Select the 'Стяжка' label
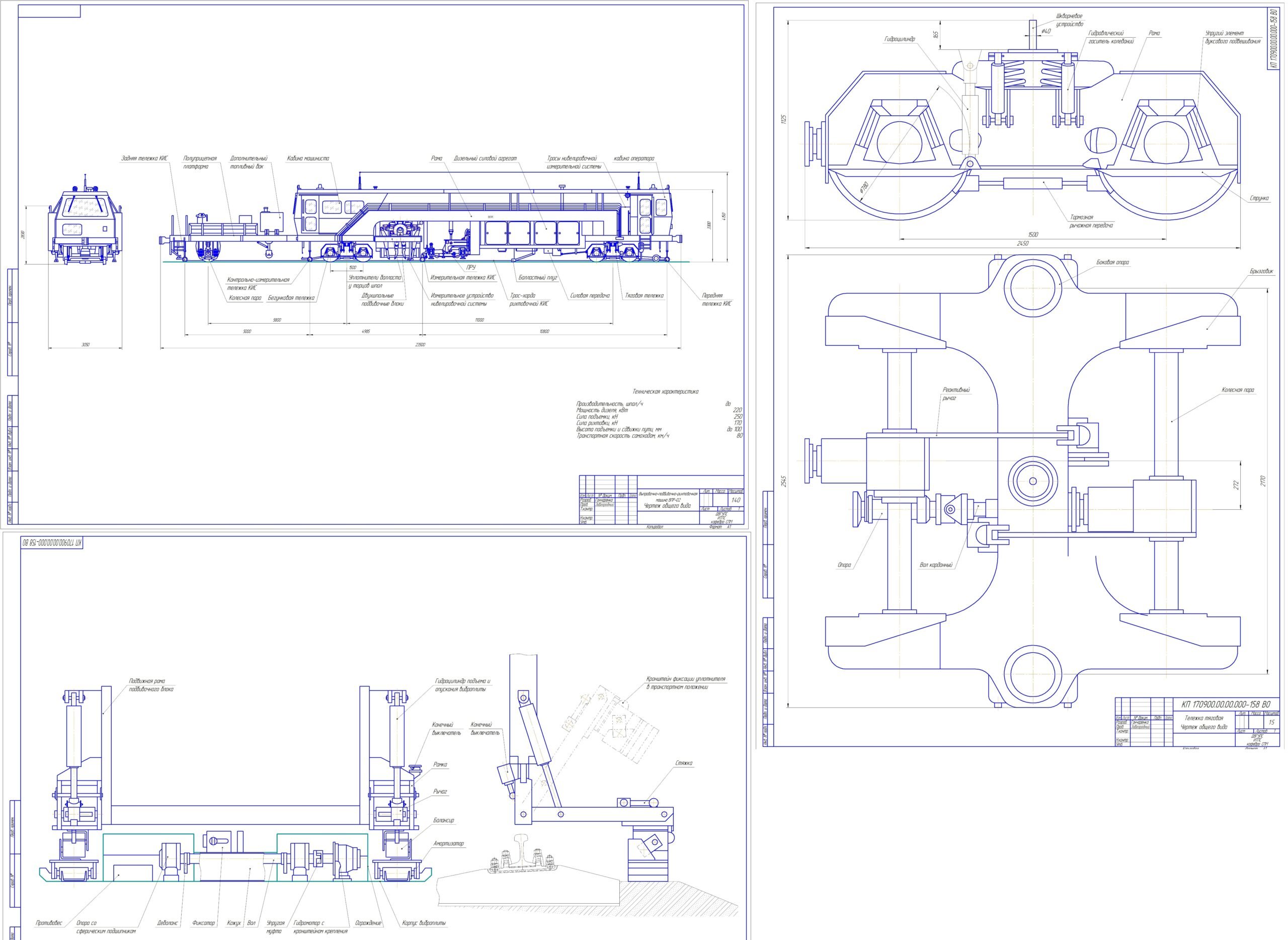Image resolution: width=1288 pixels, height=940 pixels. tap(684, 763)
